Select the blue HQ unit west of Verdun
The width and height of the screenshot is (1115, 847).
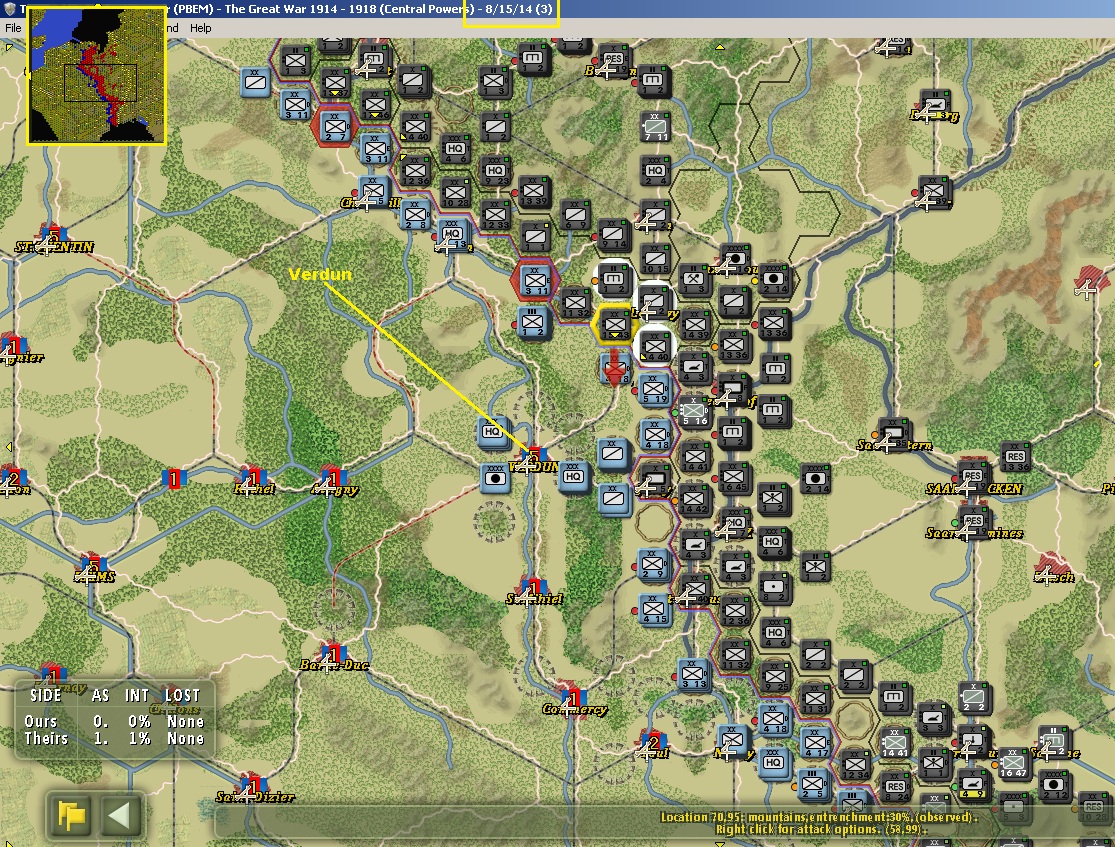pyautogui.click(x=493, y=432)
